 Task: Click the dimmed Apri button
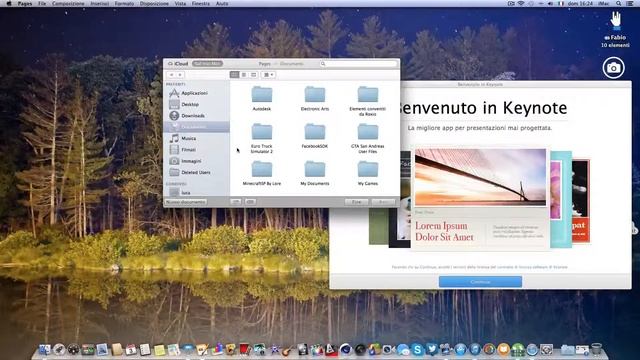[384, 202]
